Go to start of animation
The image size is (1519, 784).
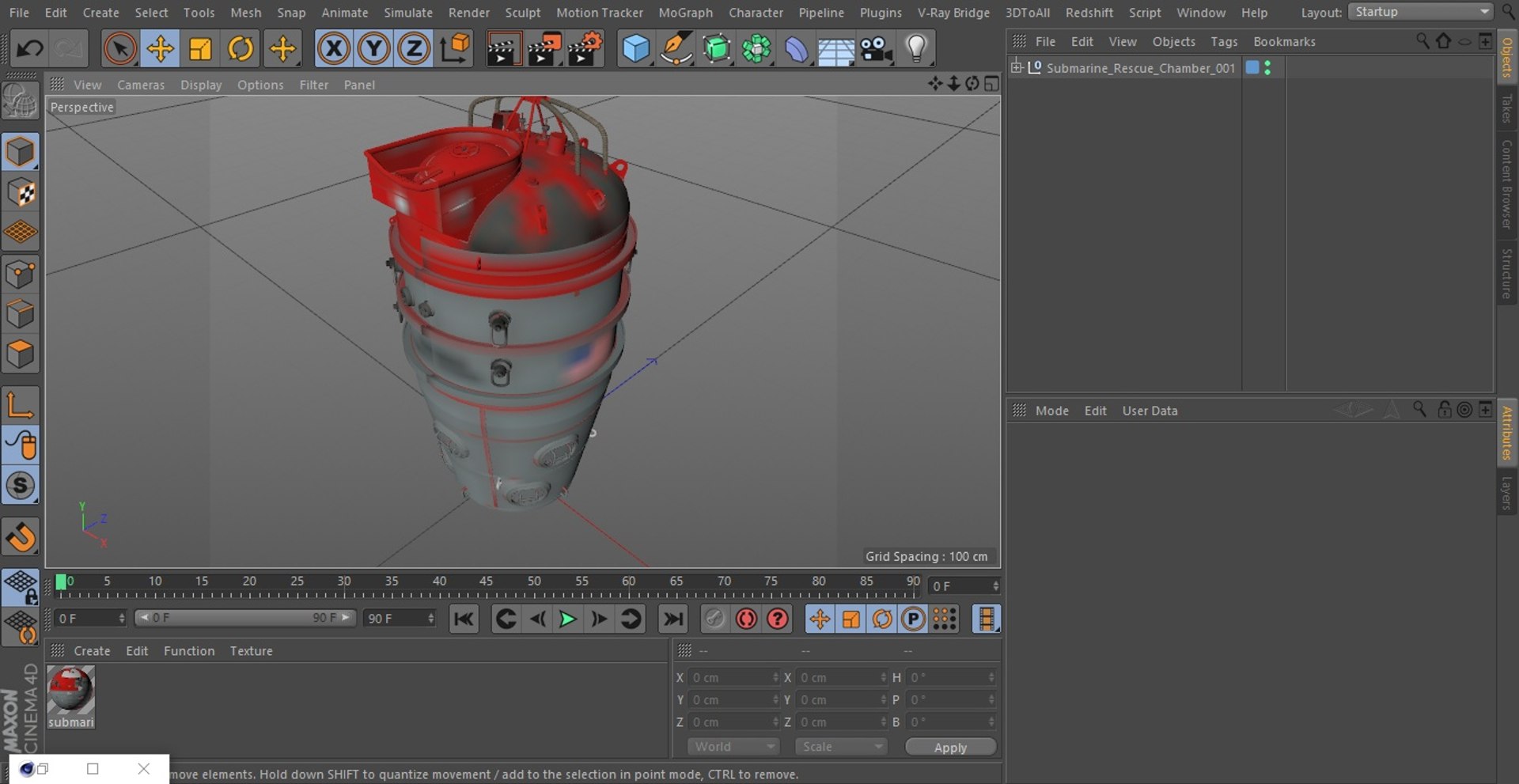pyautogui.click(x=464, y=619)
